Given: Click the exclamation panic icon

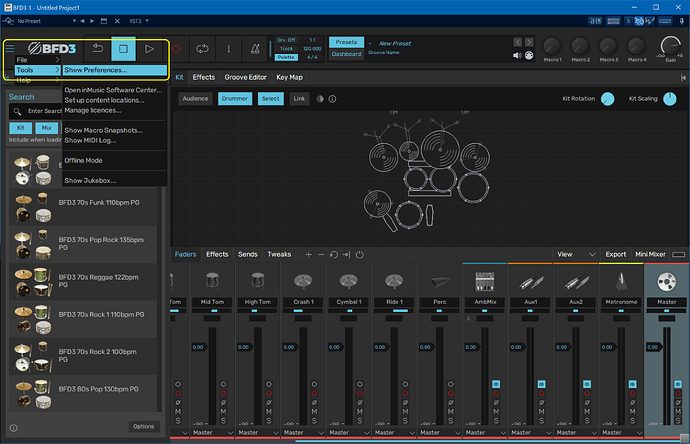Looking at the screenshot, I should tap(228, 48).
